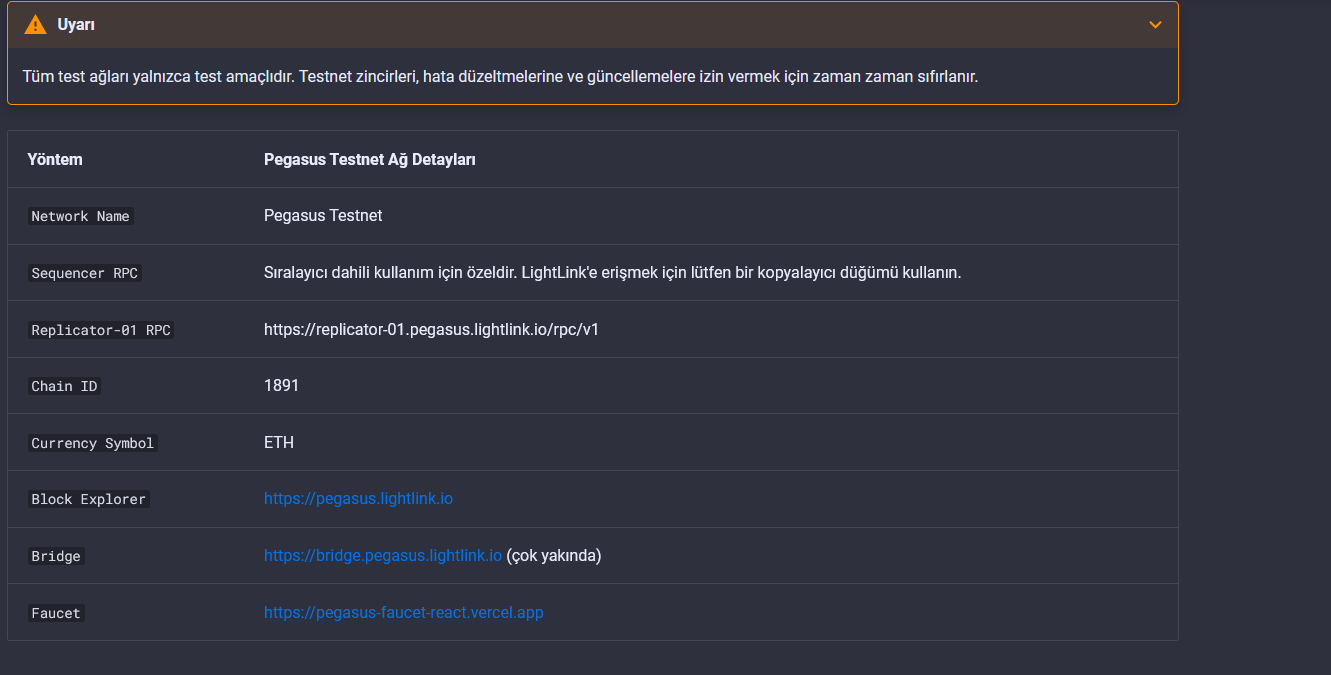The height and width of the screenshot is (675, 1331).
Task: Click the Pegasus Testnet Ağ Detayları header
Action: (370, 159)
